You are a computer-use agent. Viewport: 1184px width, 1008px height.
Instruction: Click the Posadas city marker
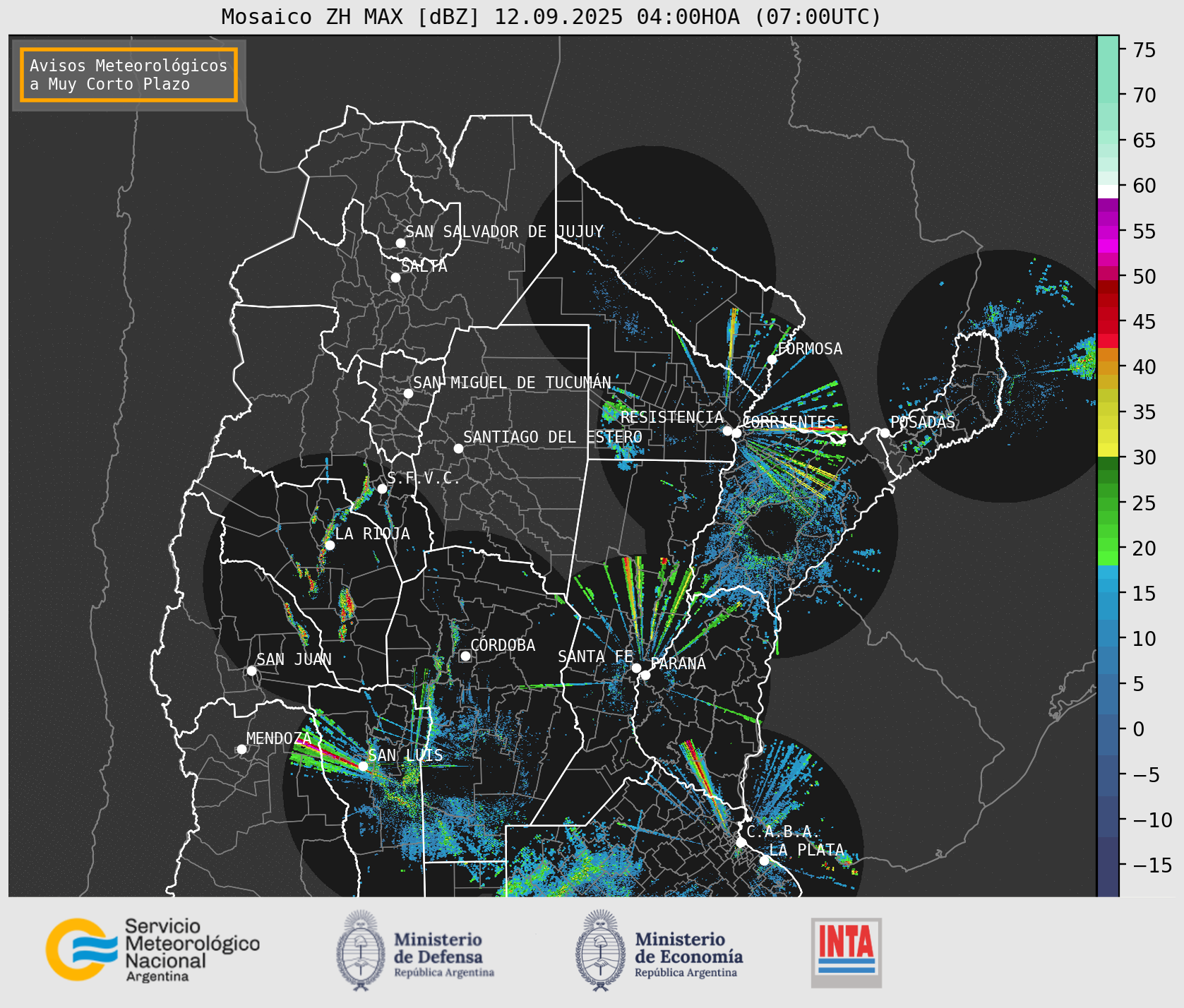885,433
